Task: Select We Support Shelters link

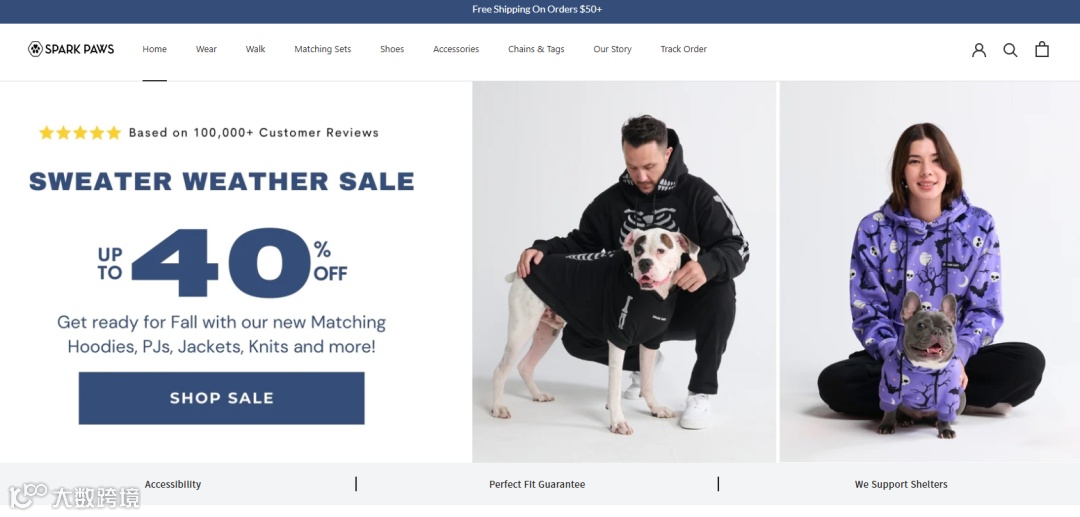Action: pyautogui.click(x=901, y=485)
